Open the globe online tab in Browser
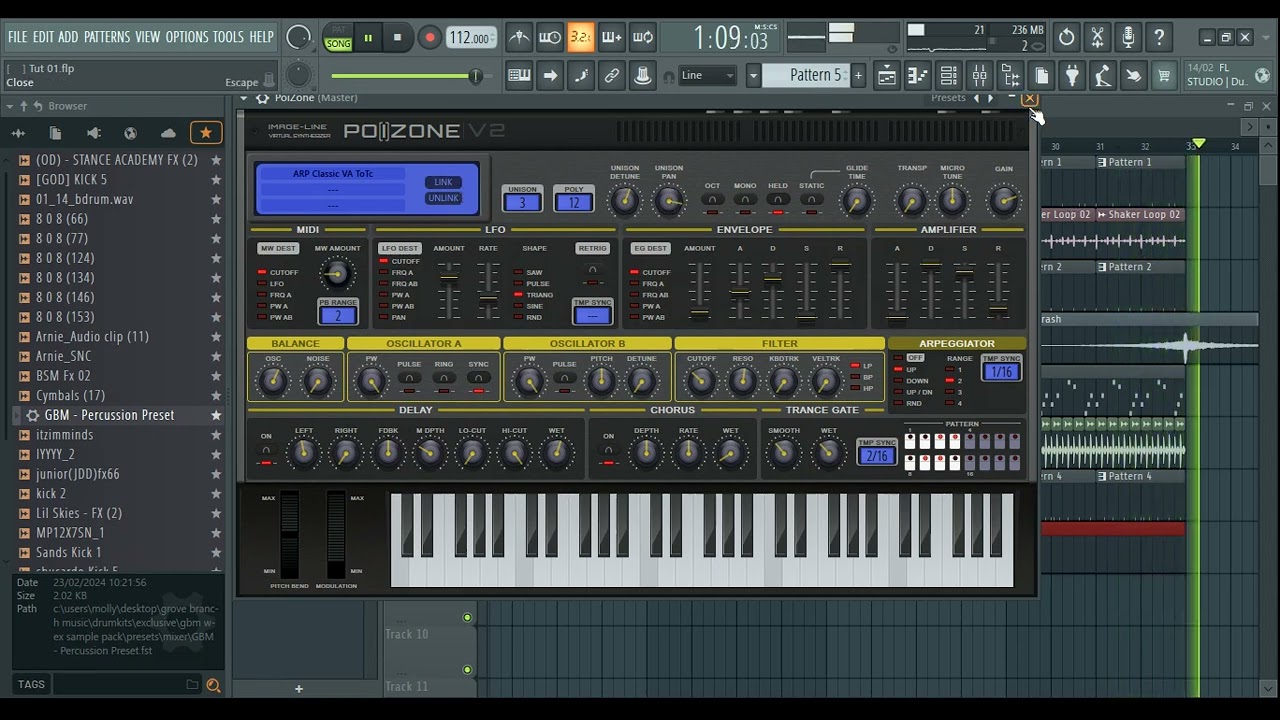This screenshot has height=720, width=1280. point(130,132)
